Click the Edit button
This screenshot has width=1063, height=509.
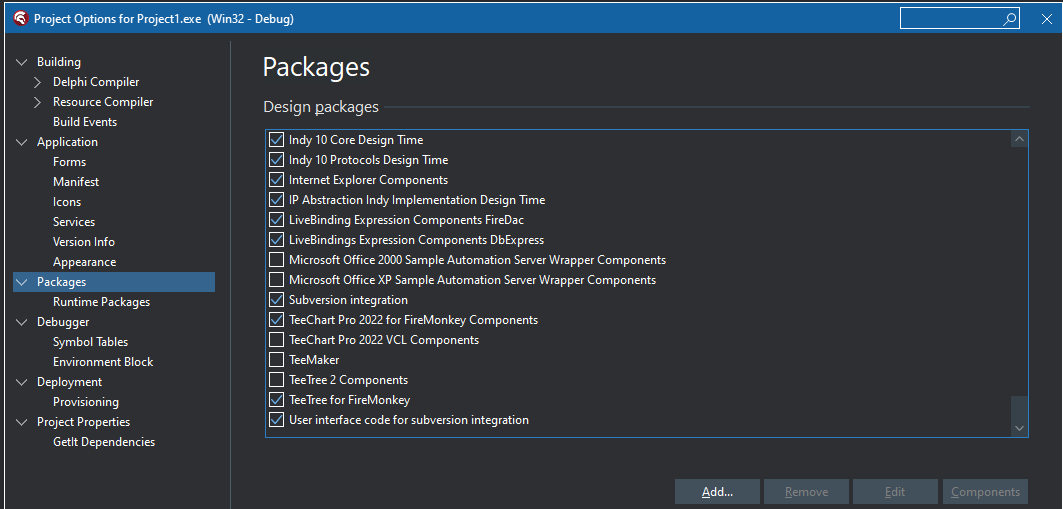click(895, 492)
